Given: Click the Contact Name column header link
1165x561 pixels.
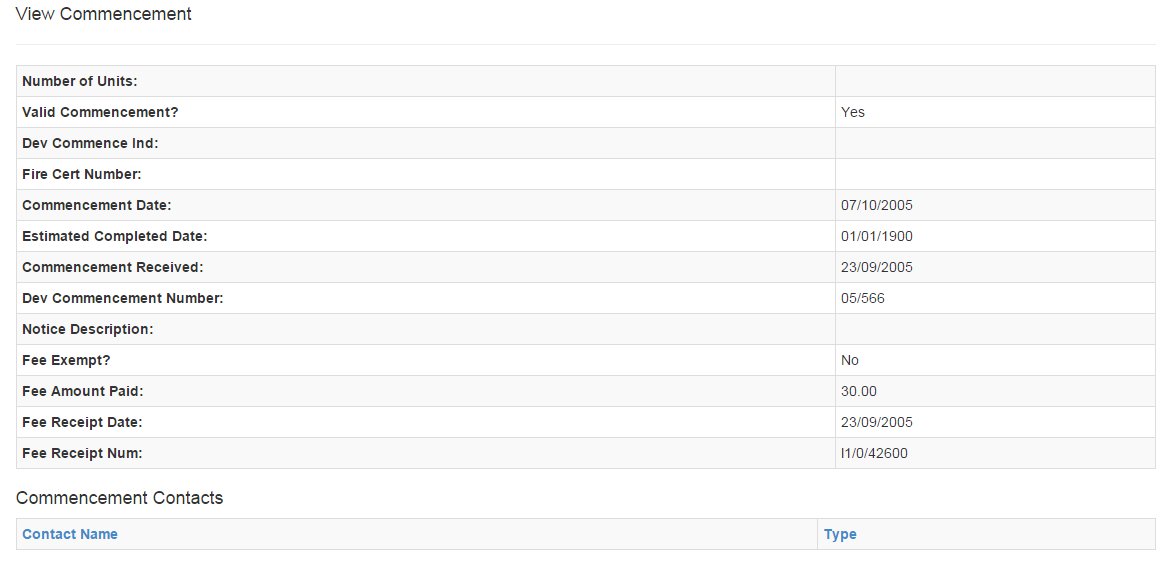Looking at the screenshot, I should [70, 534].
